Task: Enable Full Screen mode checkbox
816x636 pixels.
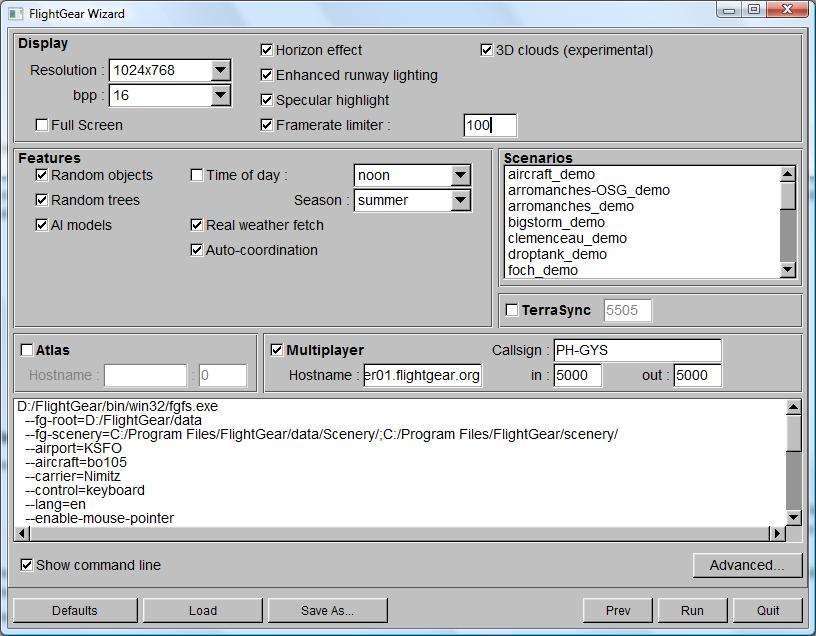Action: pos(42,125)
